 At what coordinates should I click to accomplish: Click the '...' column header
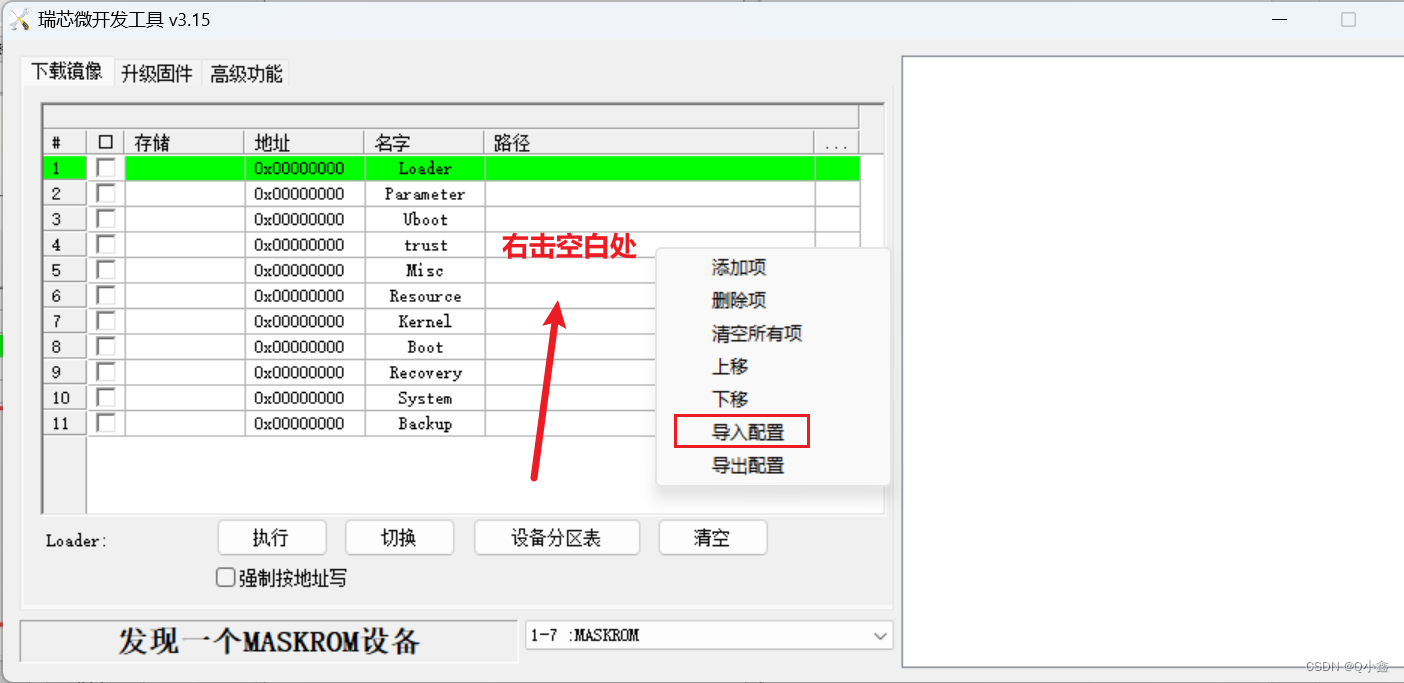coord(836,143)
